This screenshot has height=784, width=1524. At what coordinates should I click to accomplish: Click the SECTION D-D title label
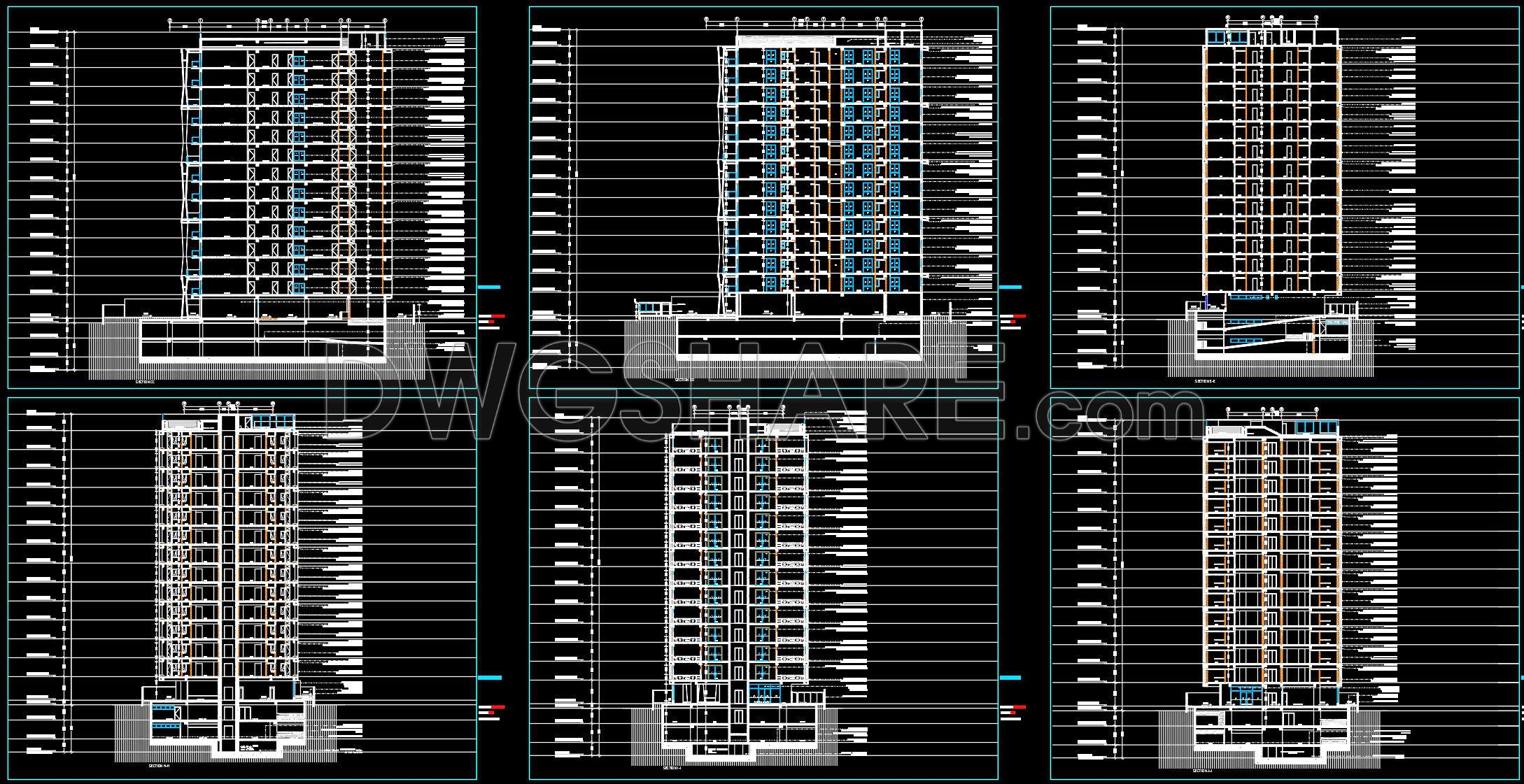684,380
